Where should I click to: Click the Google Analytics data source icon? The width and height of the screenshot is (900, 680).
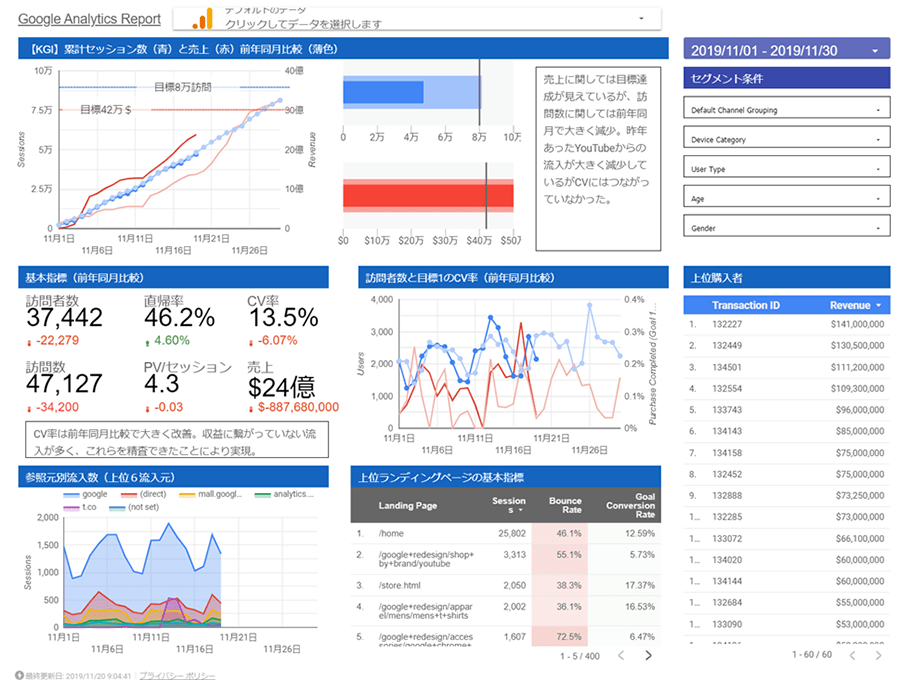coord(203,18)
